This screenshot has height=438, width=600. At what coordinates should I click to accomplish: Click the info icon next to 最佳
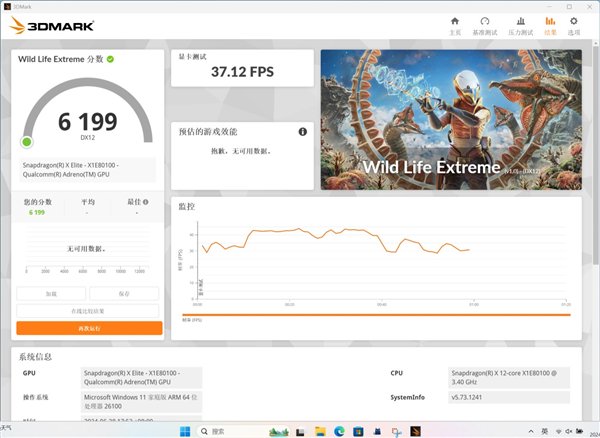tap(146, 202)
